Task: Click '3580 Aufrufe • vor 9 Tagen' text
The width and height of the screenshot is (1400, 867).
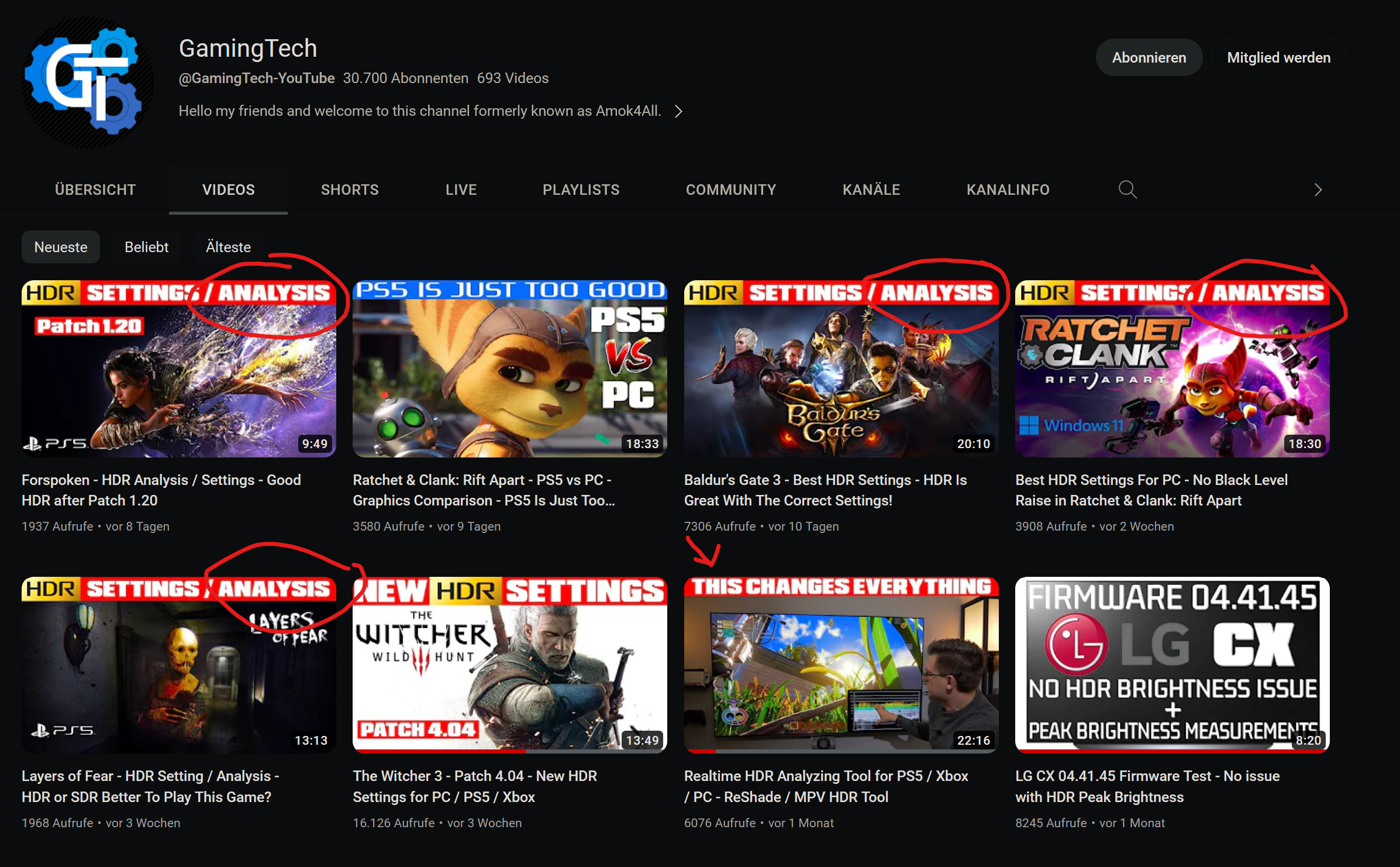Action: (x=427, y=526)
